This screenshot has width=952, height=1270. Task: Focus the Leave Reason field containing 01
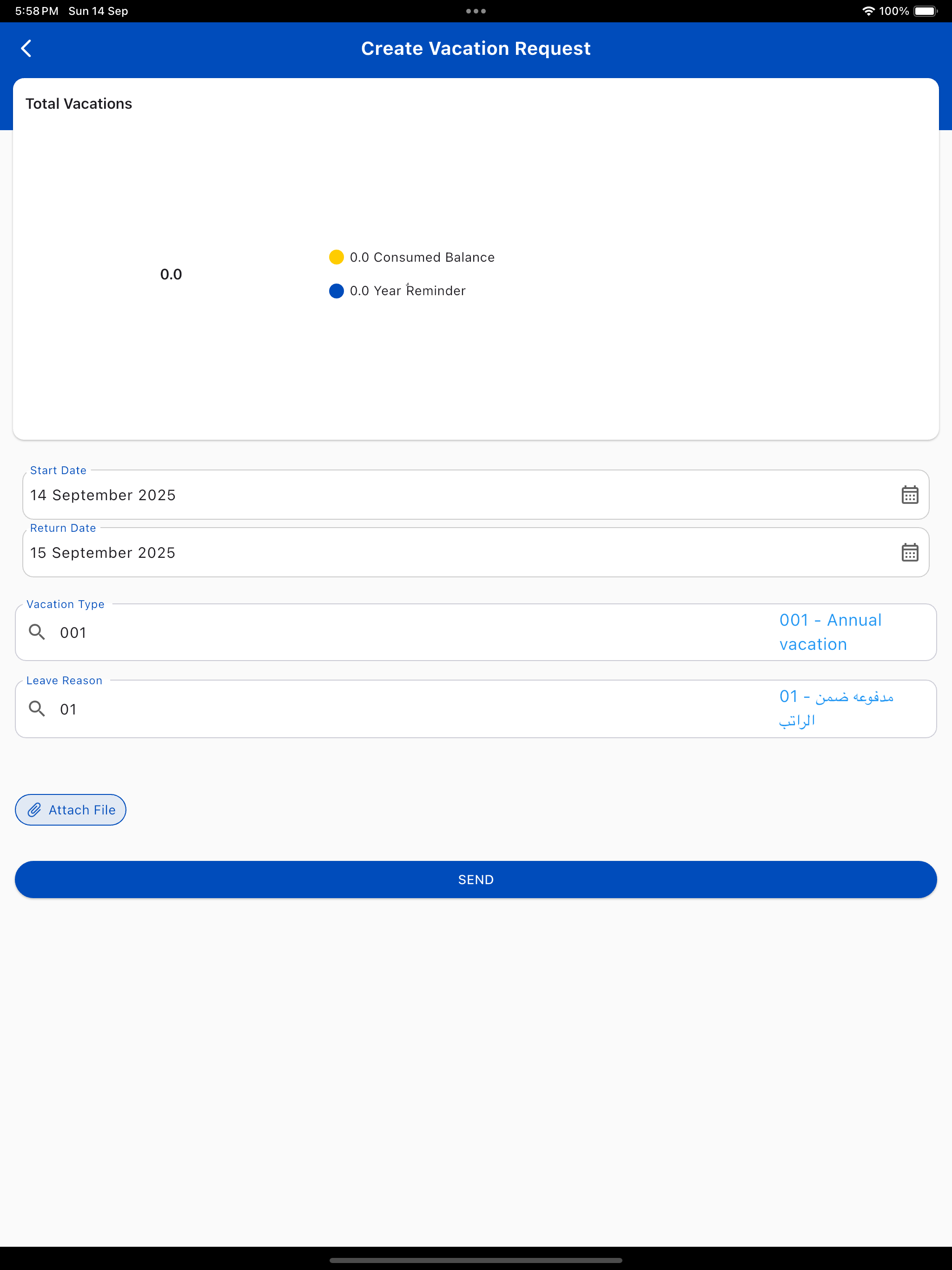click(476, 708)
